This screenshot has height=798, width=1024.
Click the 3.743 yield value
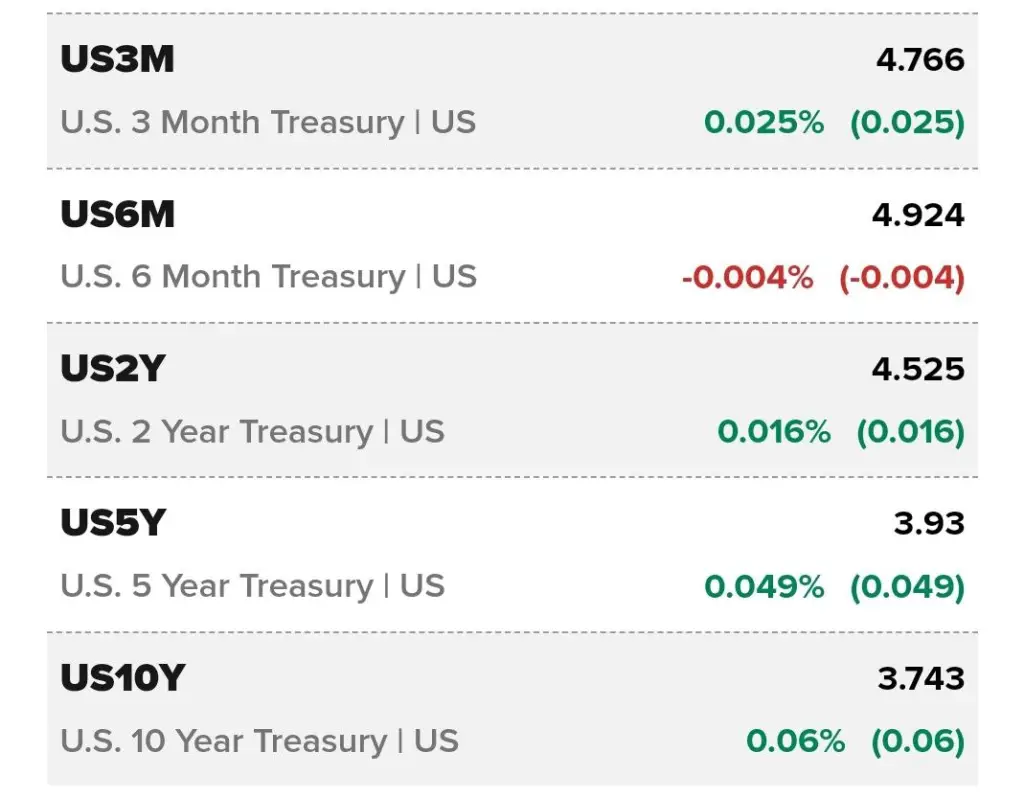[x=921, y=678]
